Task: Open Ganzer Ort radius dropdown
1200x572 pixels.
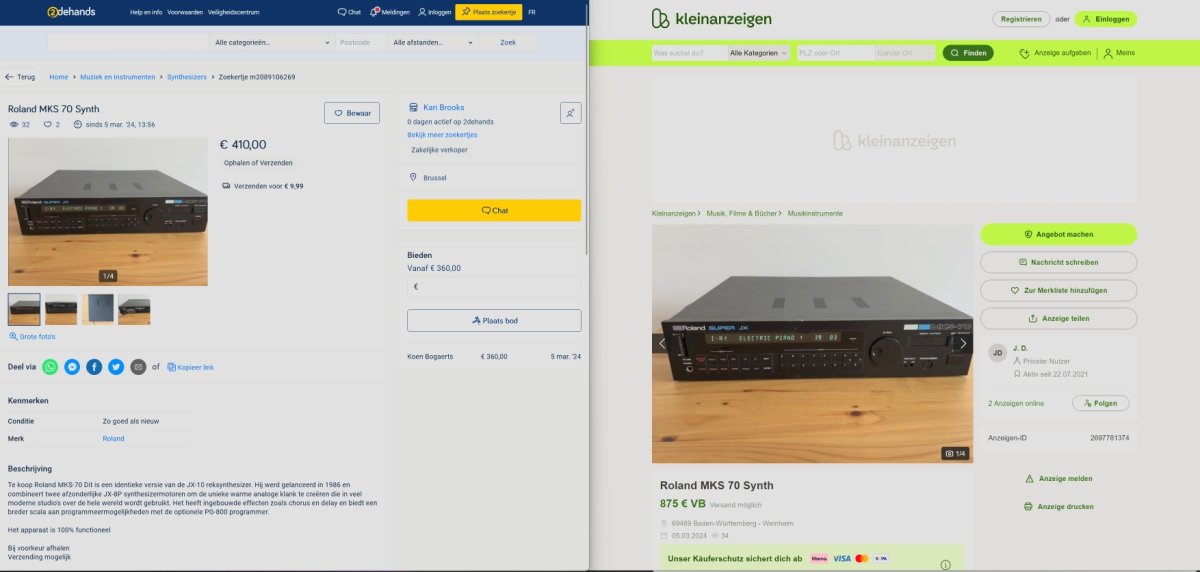Action: [x=904, y=53]
